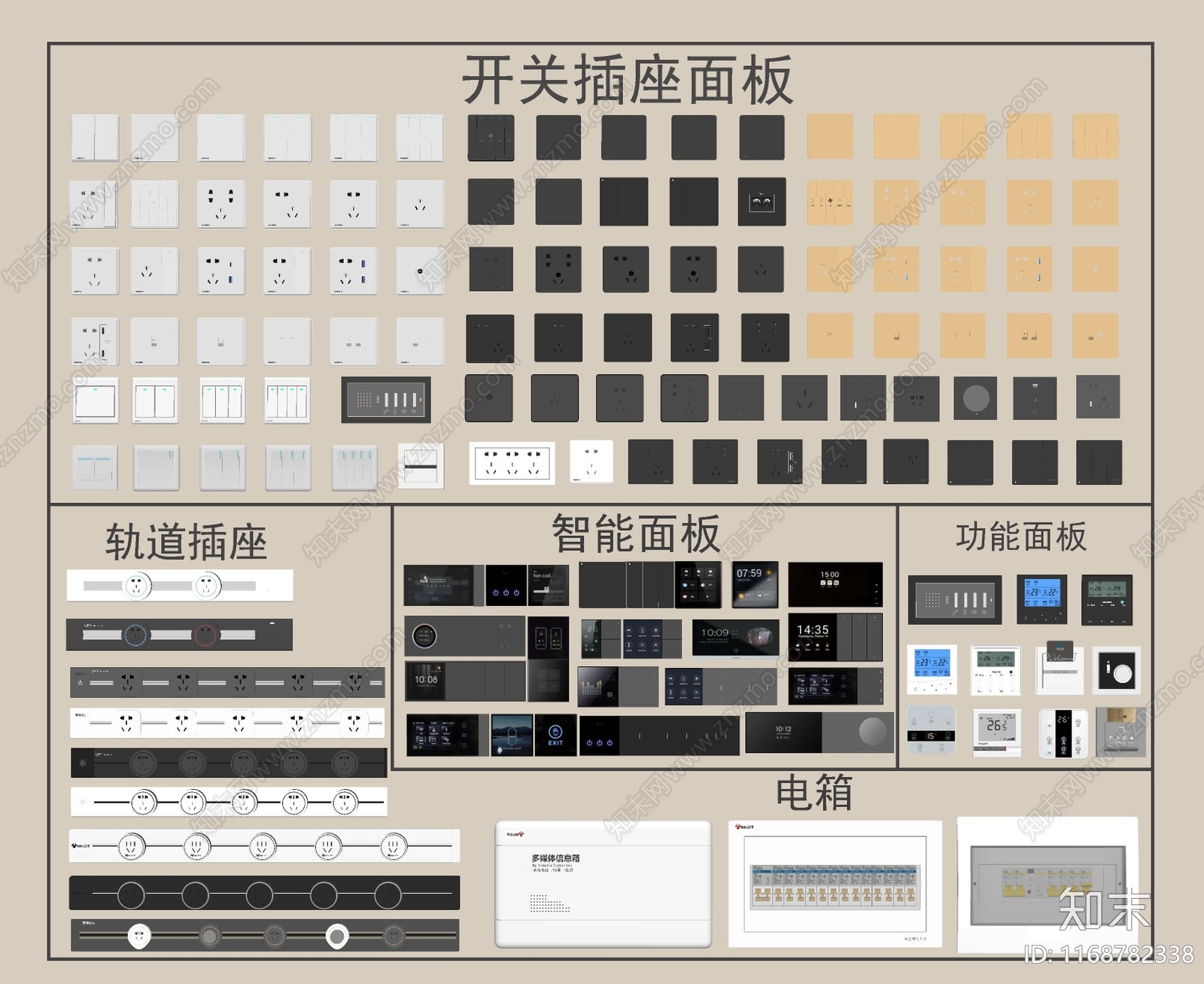Viewport: 1204px width, 984px height.
Task: Select the bottom dark track with white ring sockets
Action: click(265, 935)
